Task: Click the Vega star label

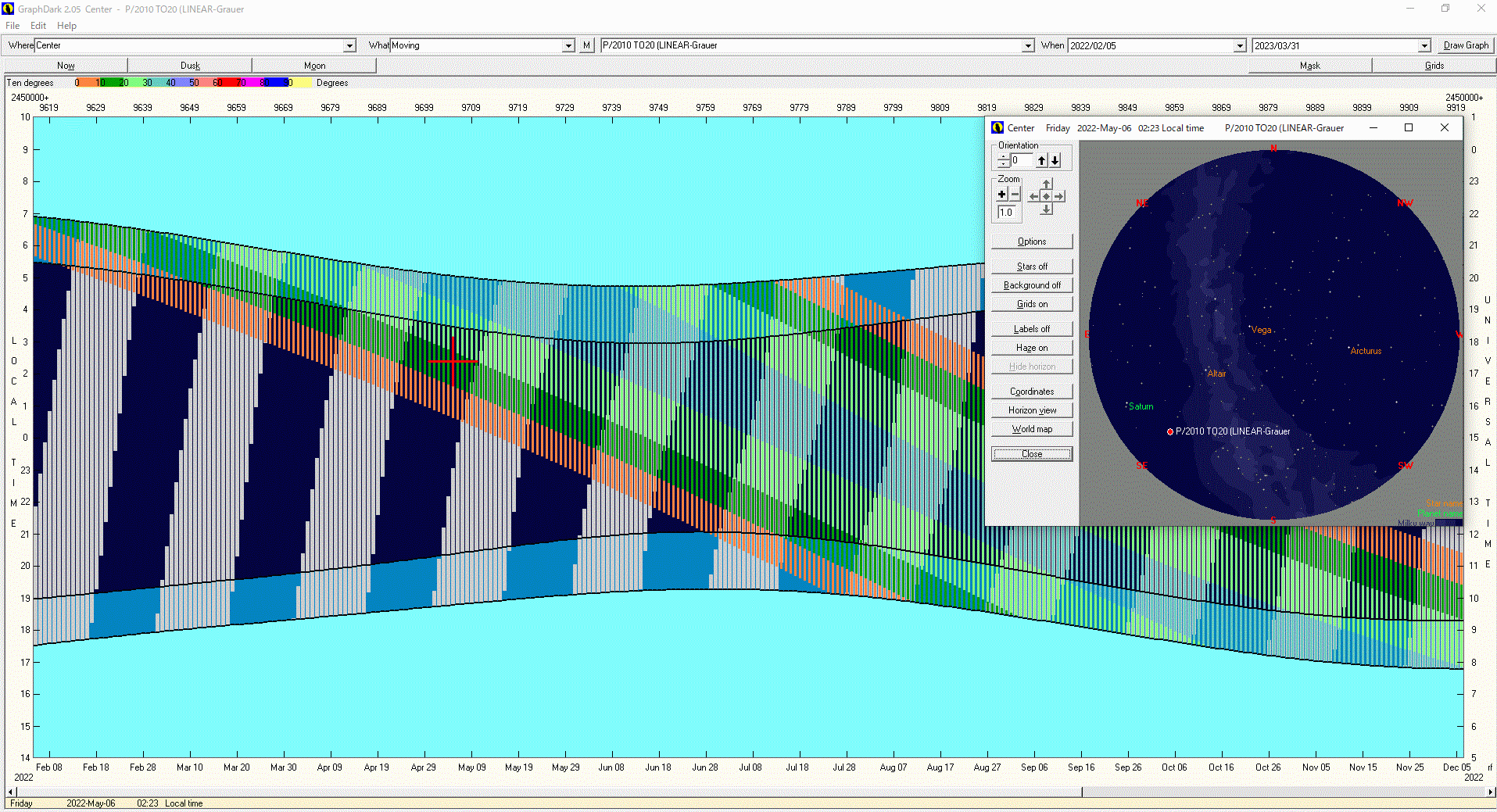Action: (1261, 330)
